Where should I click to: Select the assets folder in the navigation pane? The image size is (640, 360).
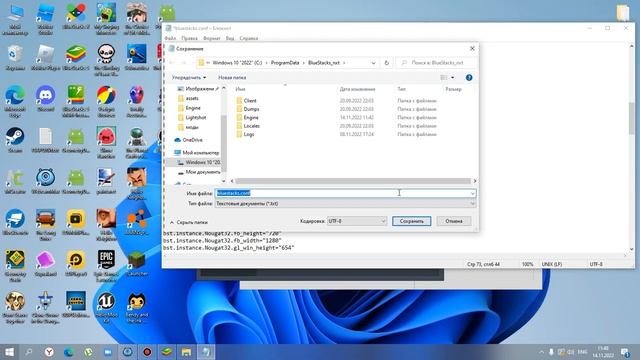click(192, 98)
